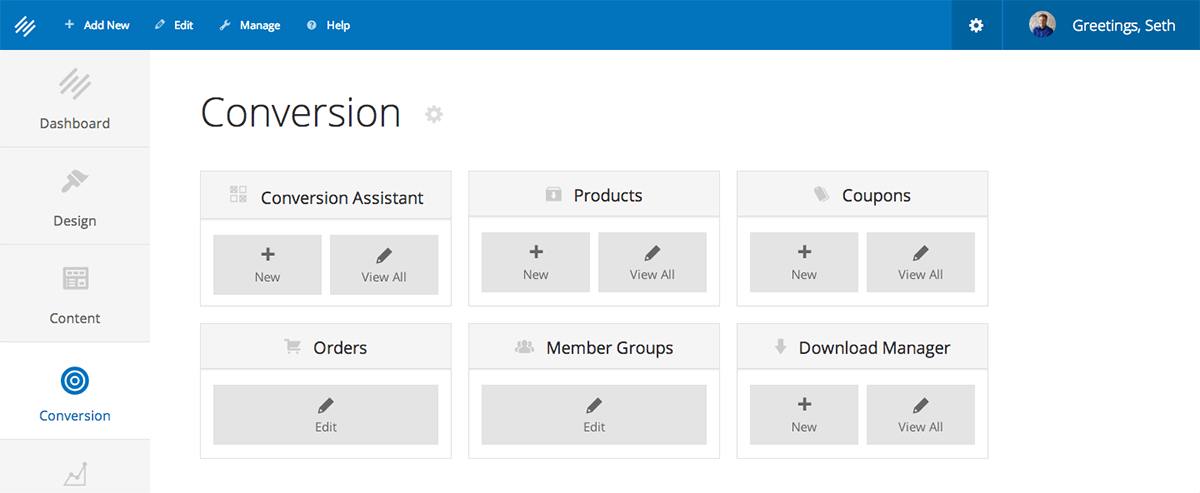Create New download in Download Manager
The width and height of the screenshot is (1200, 493).
804,415
